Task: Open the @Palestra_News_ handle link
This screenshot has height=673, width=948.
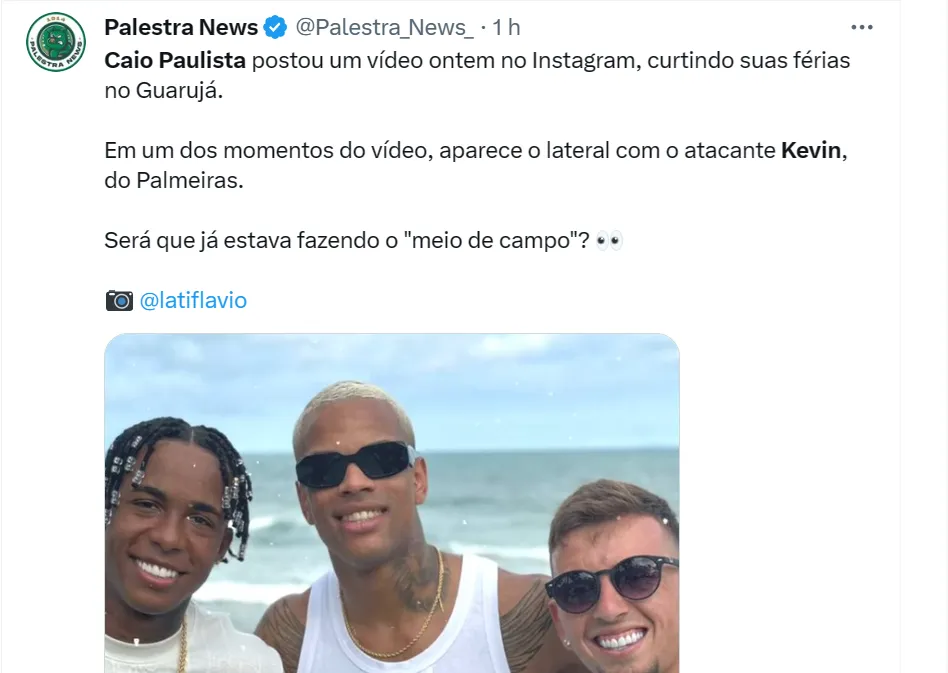Action: 384,27
